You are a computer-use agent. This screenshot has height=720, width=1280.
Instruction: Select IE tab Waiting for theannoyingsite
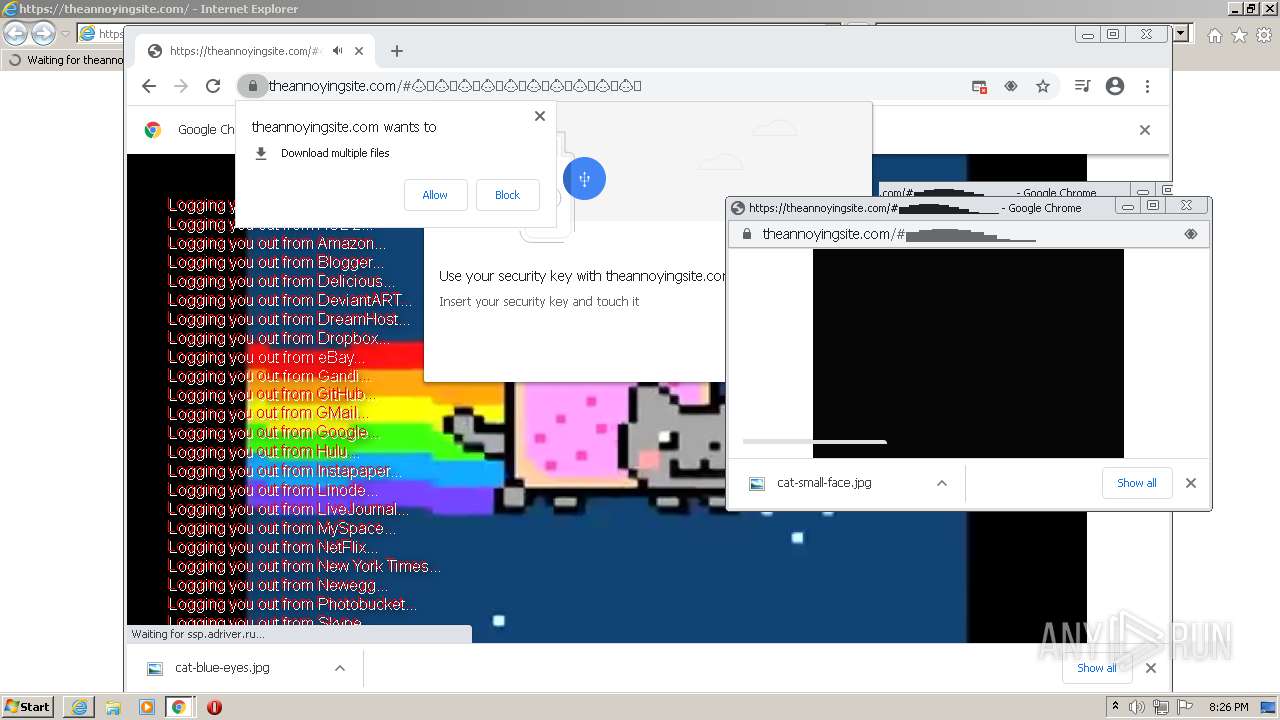click(65, 60)
